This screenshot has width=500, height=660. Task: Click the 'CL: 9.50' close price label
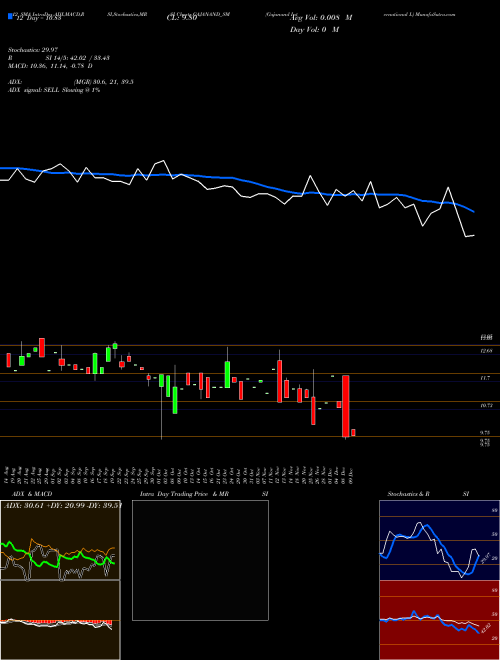pos(182,18)
